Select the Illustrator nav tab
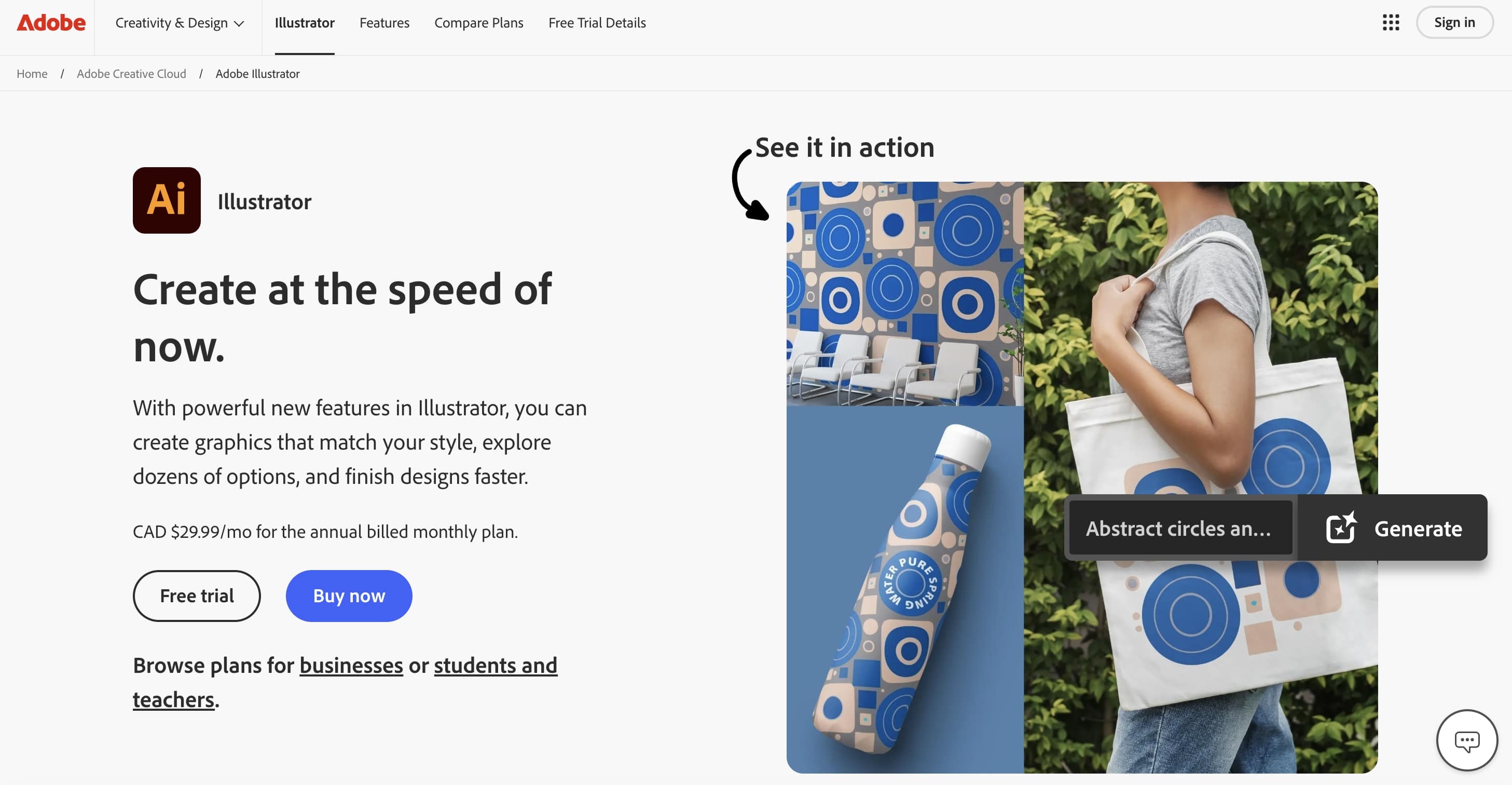 coord(305,23)
